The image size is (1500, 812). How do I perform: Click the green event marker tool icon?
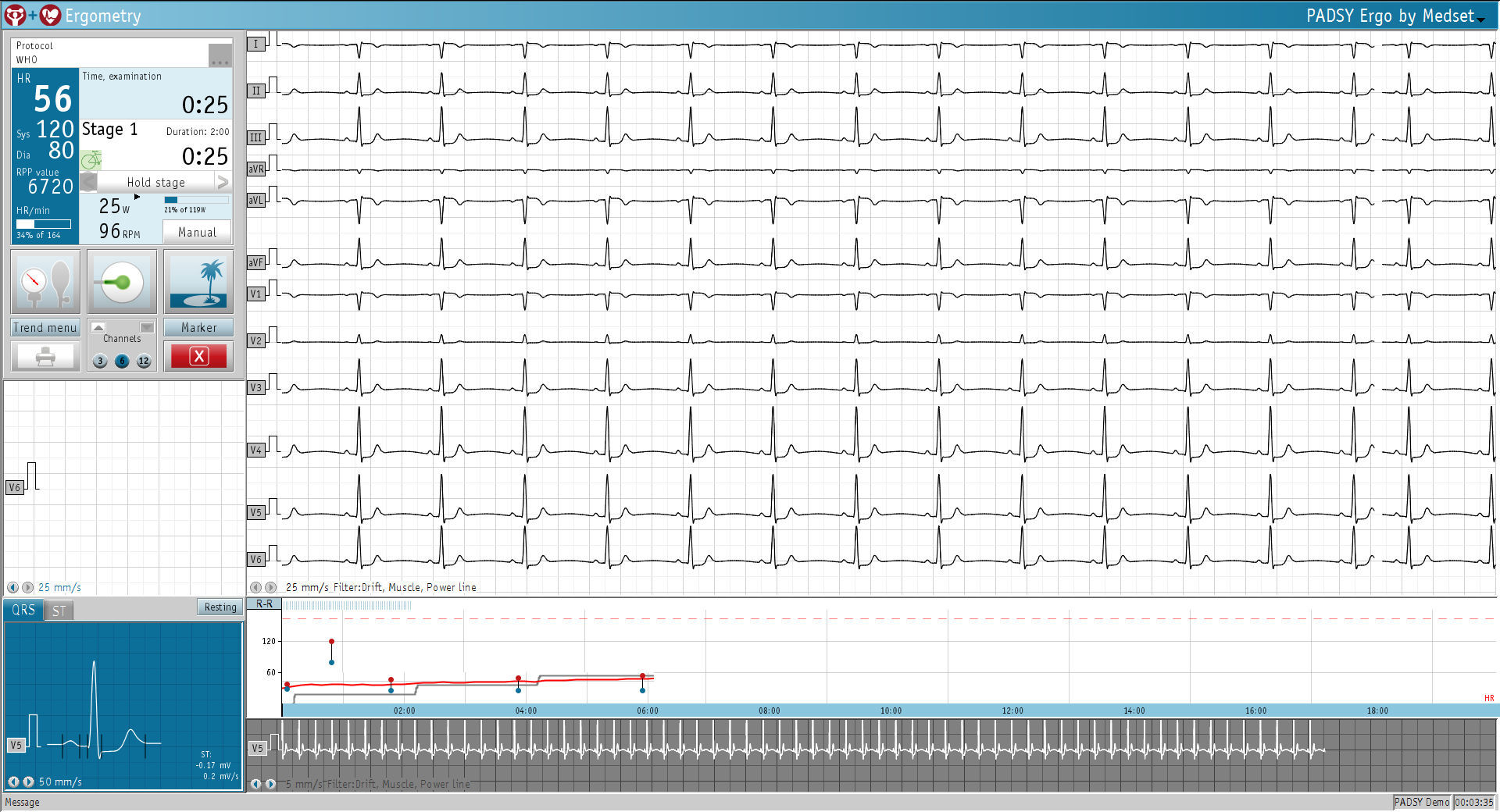122,281
